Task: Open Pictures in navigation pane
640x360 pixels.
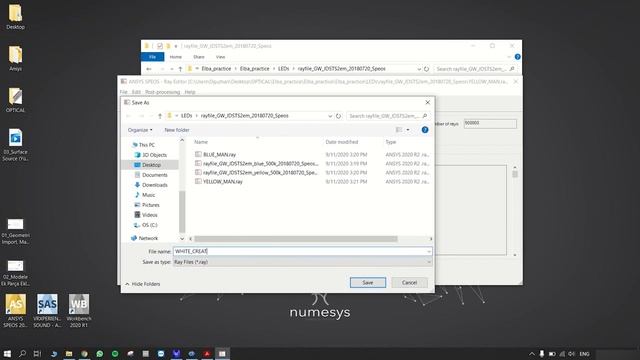Action: (x=151, y=205)
